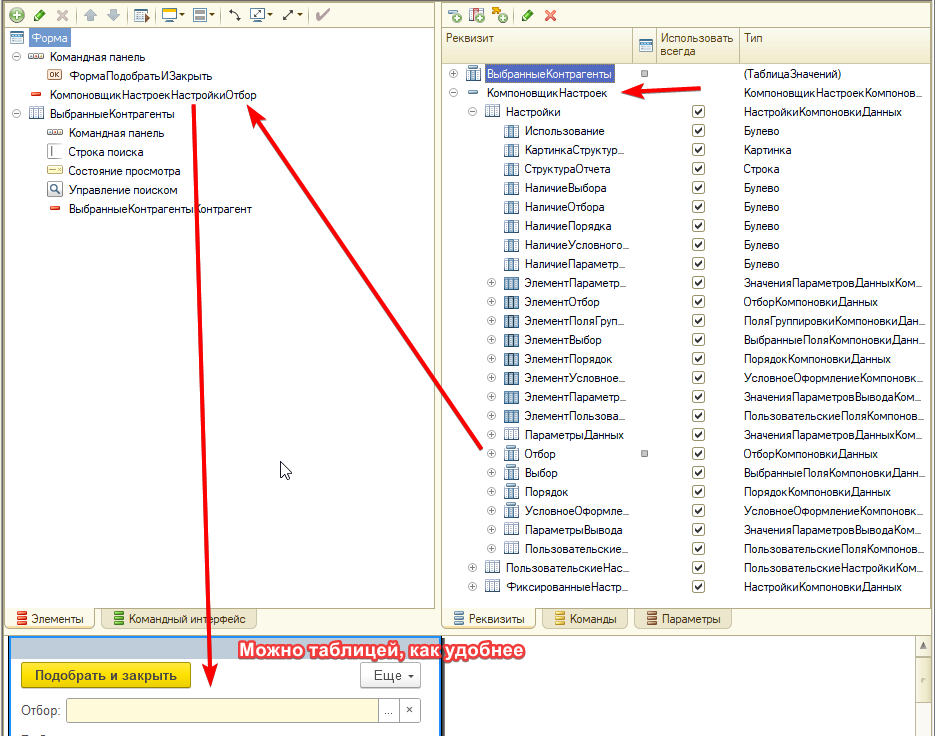Click inside the Отбор input field
This screenshot has height=736, width=935.
[220, 711]
